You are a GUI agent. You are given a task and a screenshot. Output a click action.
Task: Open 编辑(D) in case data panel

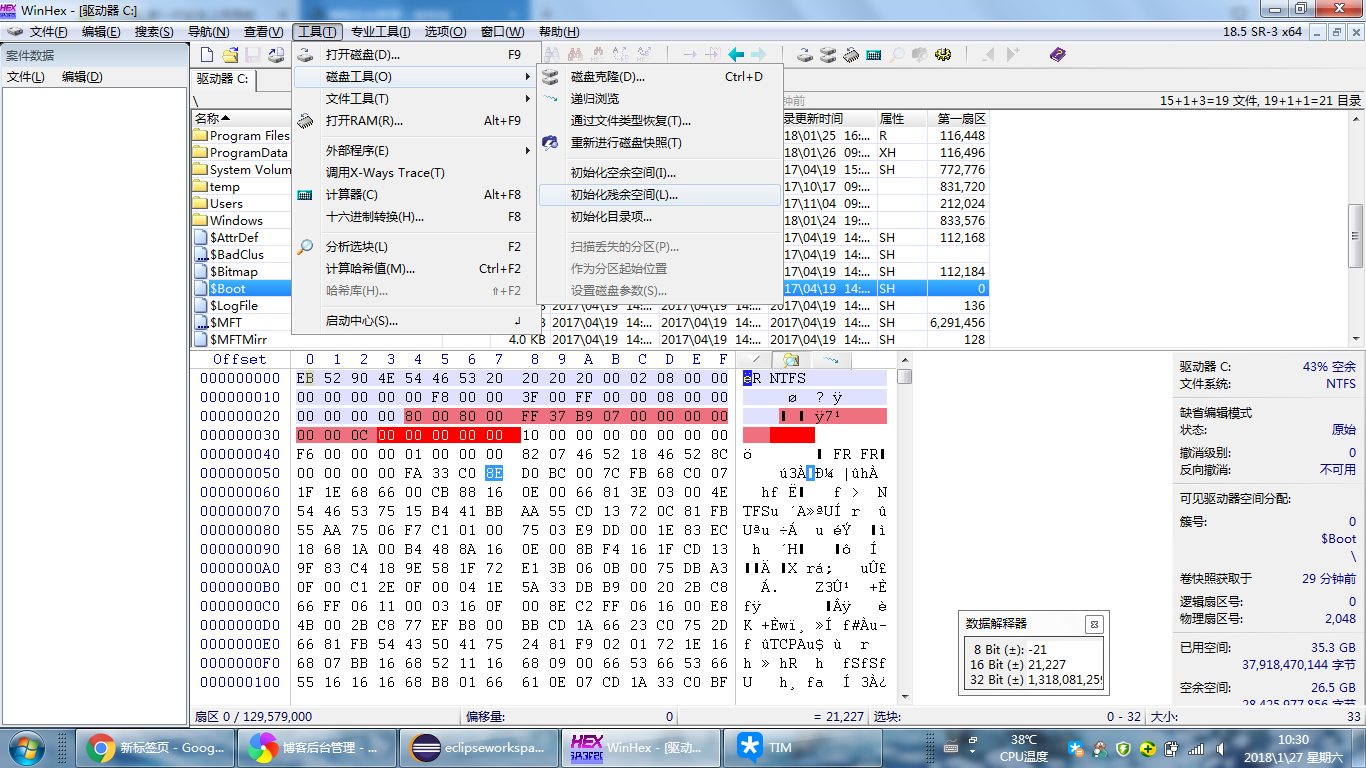click(x=82, y=77)
